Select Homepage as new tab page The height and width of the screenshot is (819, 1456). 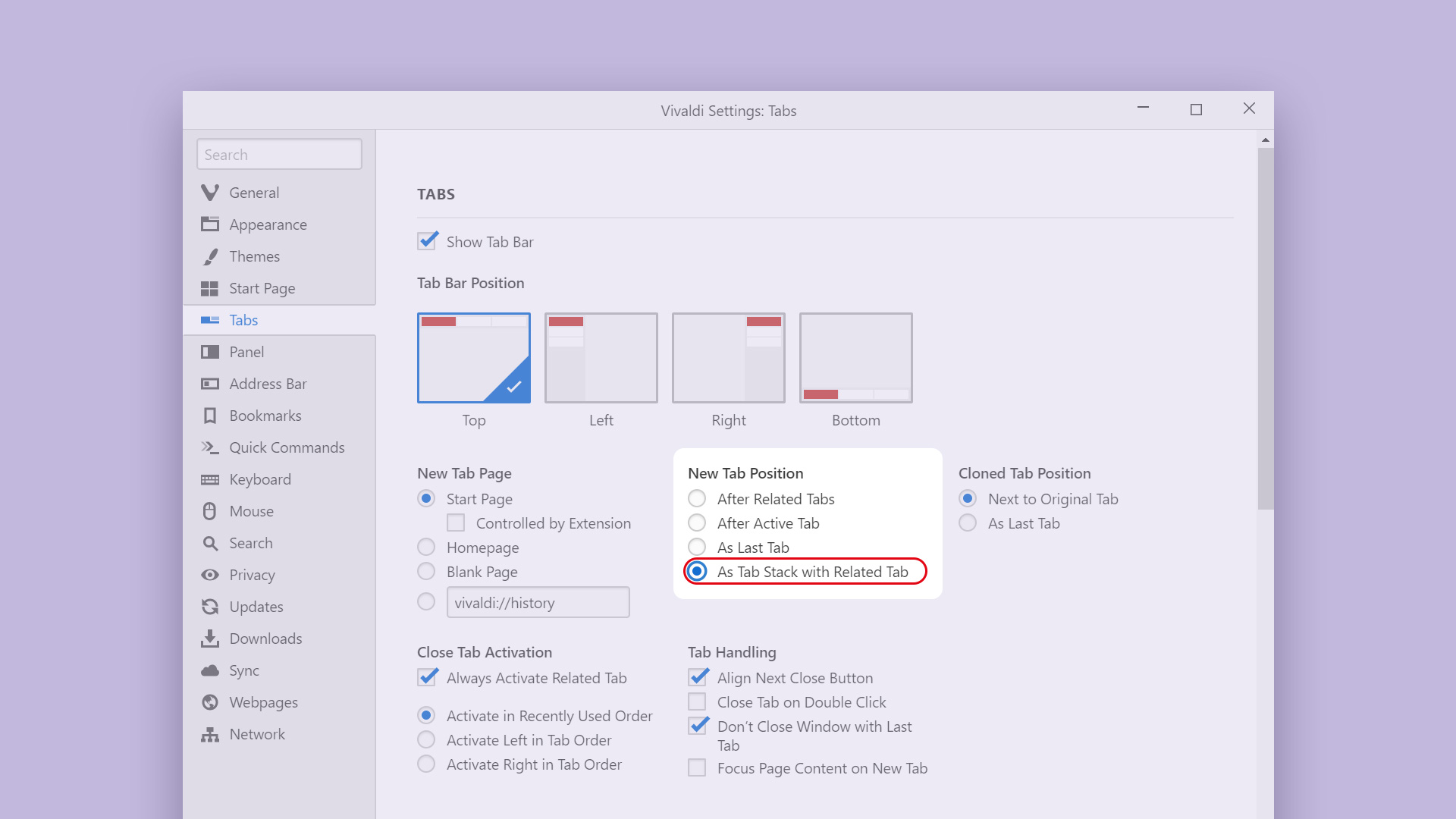tap(427, 546)
